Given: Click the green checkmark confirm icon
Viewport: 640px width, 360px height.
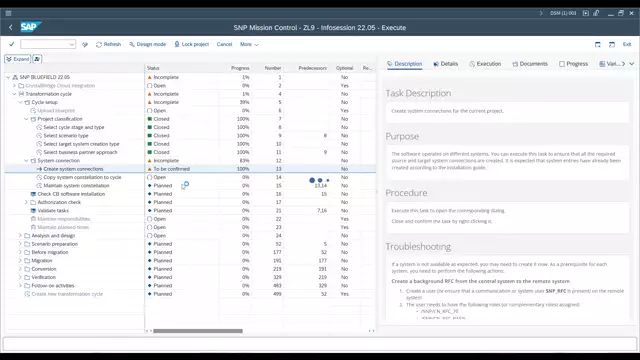Looking at the screenshot, I should point(11,44).
